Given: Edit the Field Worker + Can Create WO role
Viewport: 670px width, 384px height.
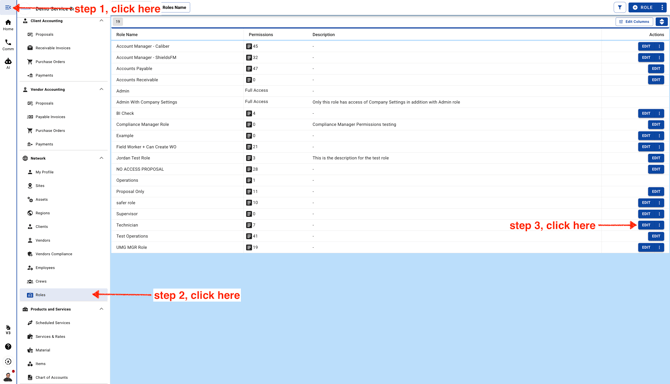Looking at the screenshot, I should [x=646, y=147].
